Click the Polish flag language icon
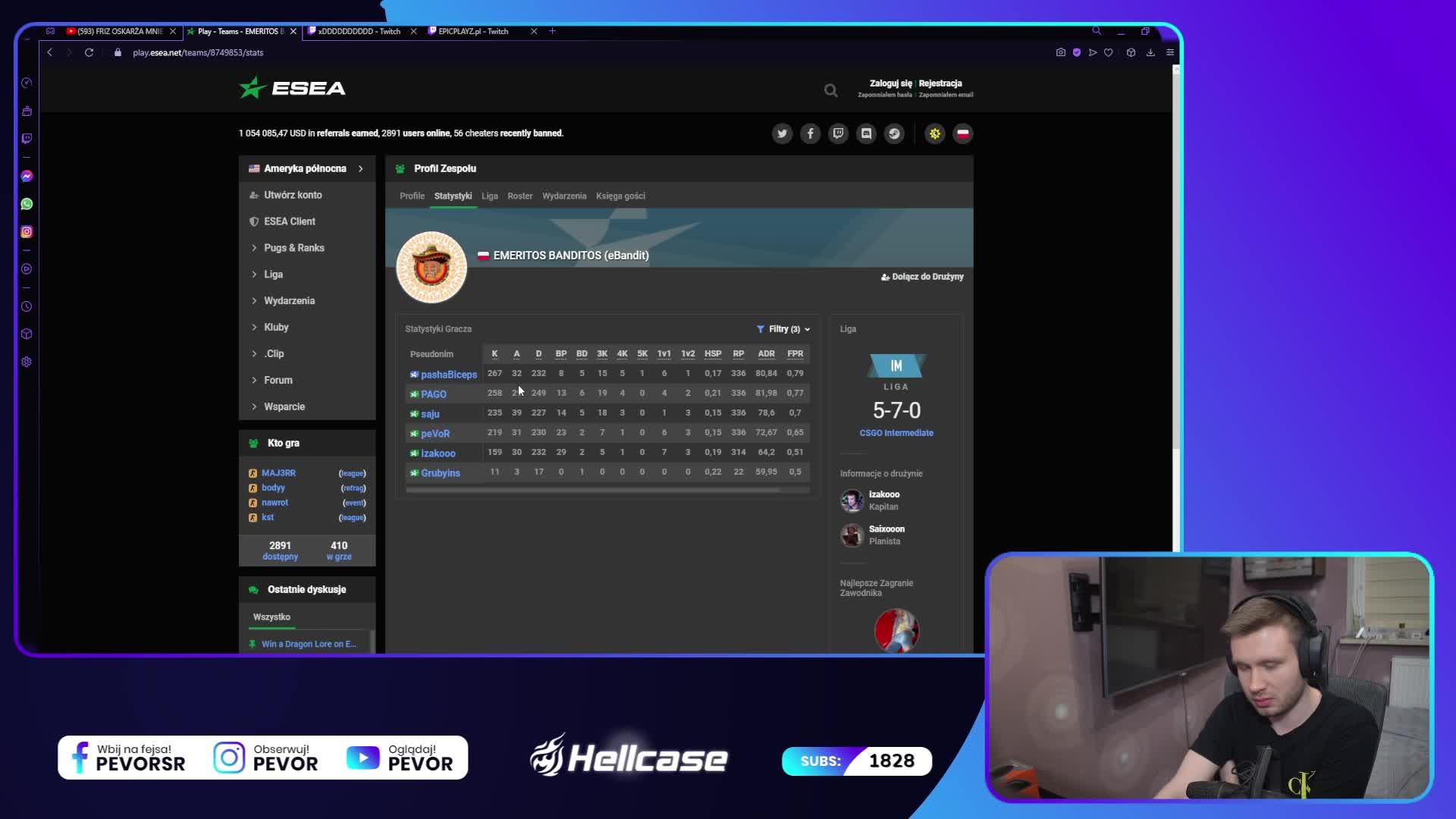1456x819 pixels. 963,133
